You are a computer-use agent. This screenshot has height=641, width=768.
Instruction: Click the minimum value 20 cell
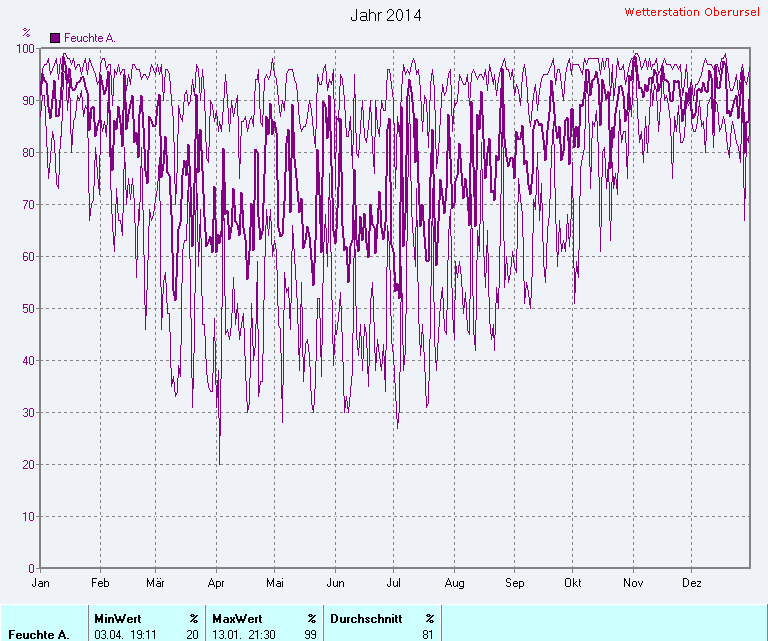click(x=192, y=635)
